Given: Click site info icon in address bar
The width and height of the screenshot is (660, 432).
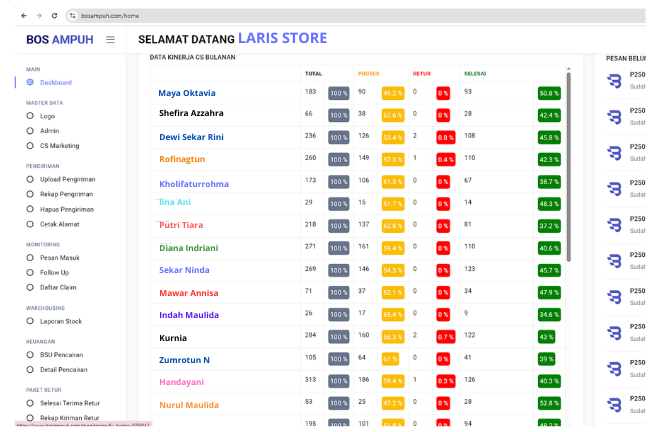Looking at the screenshot, I should pyautogui.click(x=73, y=16).
